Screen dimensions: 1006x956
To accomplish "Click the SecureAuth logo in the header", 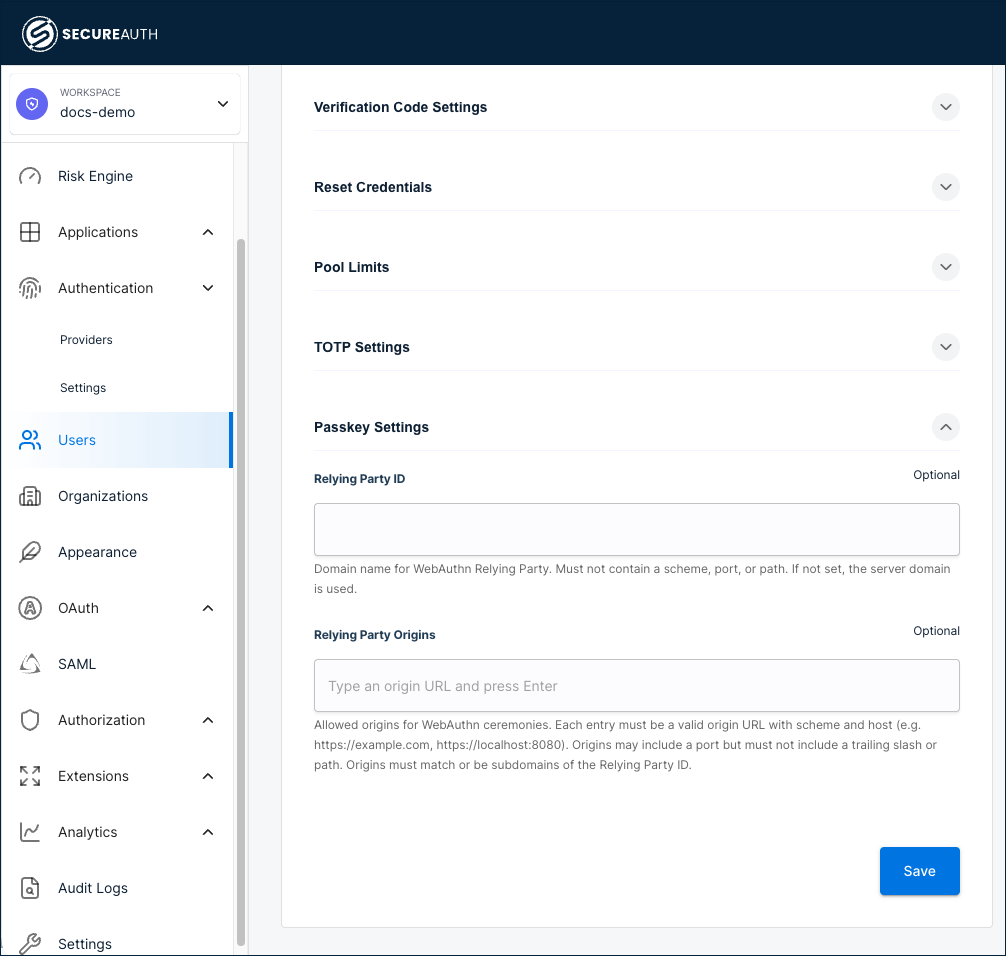I will coord(90,31).
